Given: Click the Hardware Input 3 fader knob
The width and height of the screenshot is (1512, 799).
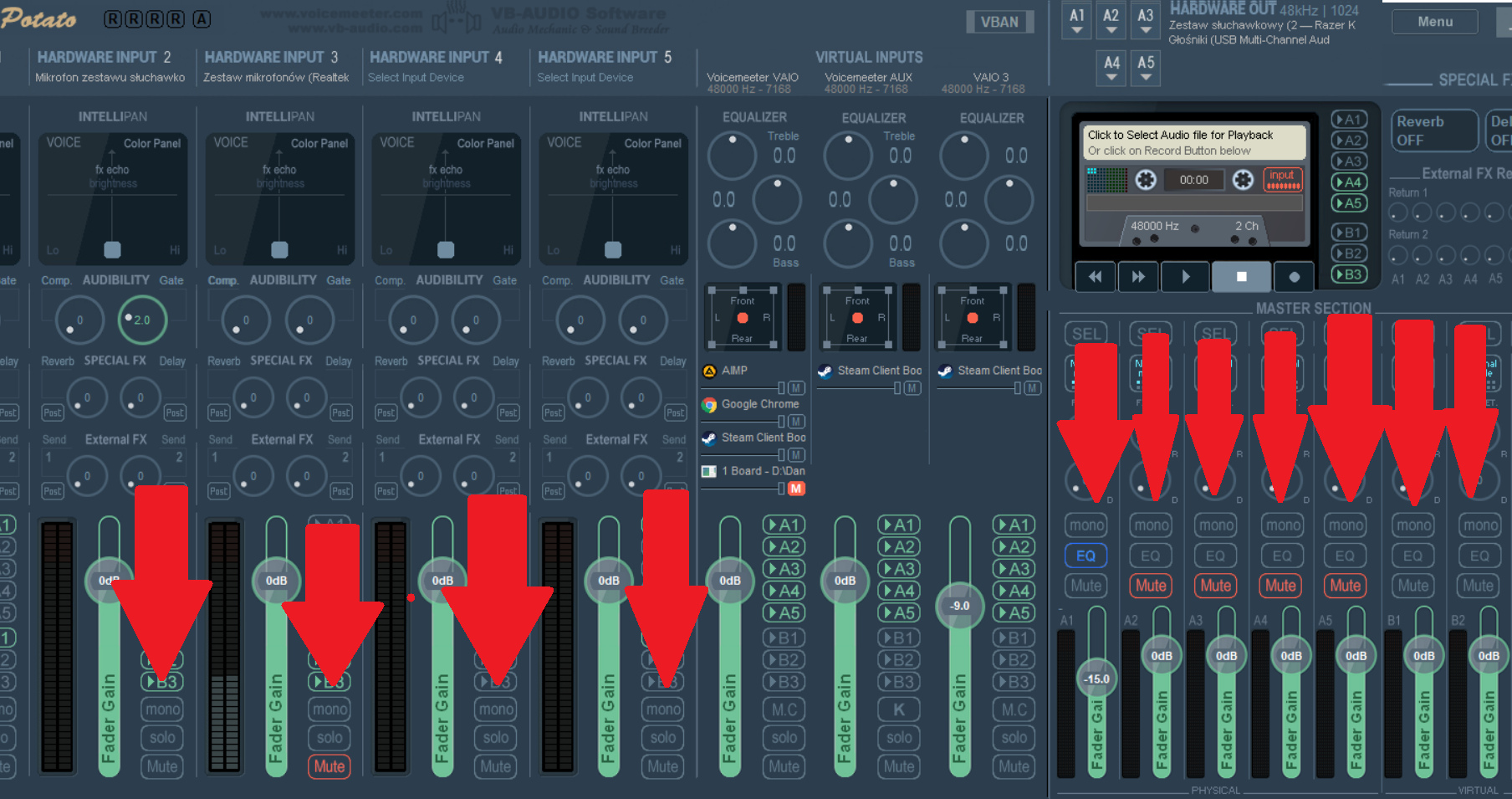Looking at the screenshot, I should tap(276, 581).
